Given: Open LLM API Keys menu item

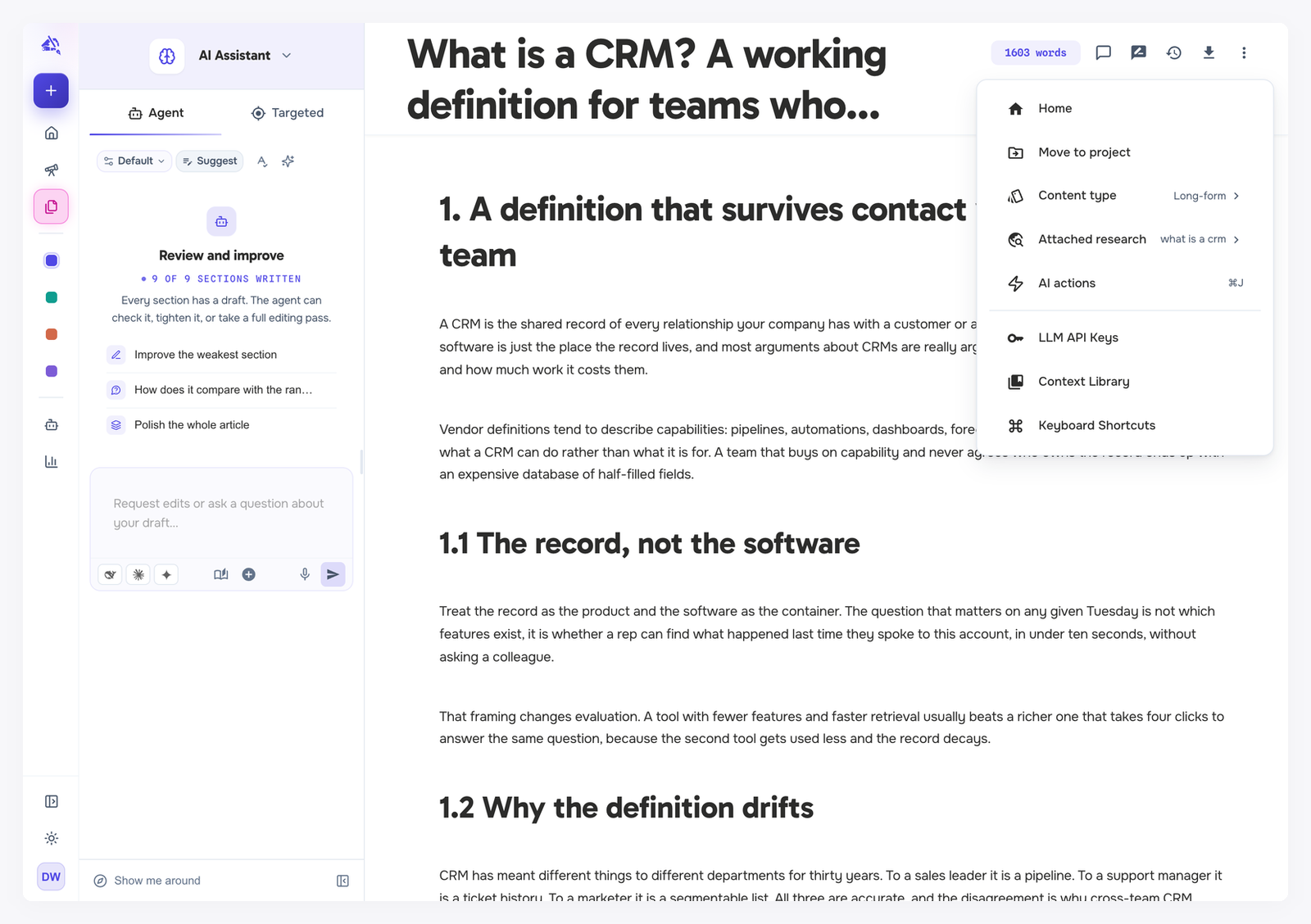Looking at the screenshot, I should 1125,337.
